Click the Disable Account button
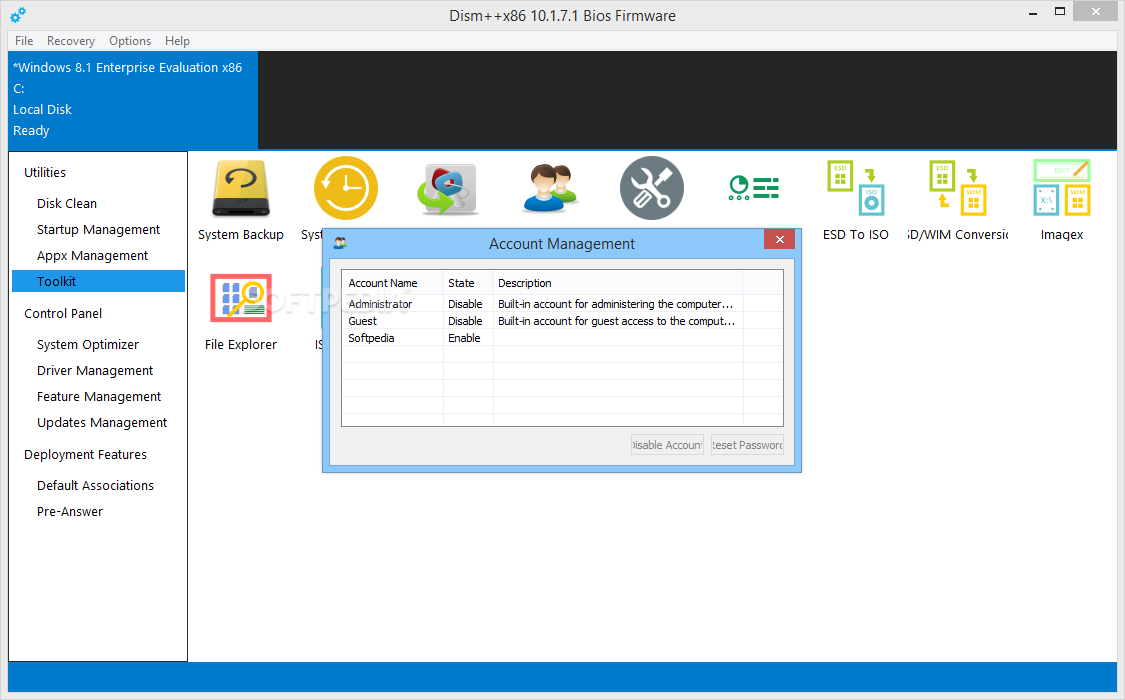The image size is (1125, 700). (x=667, y=445)
